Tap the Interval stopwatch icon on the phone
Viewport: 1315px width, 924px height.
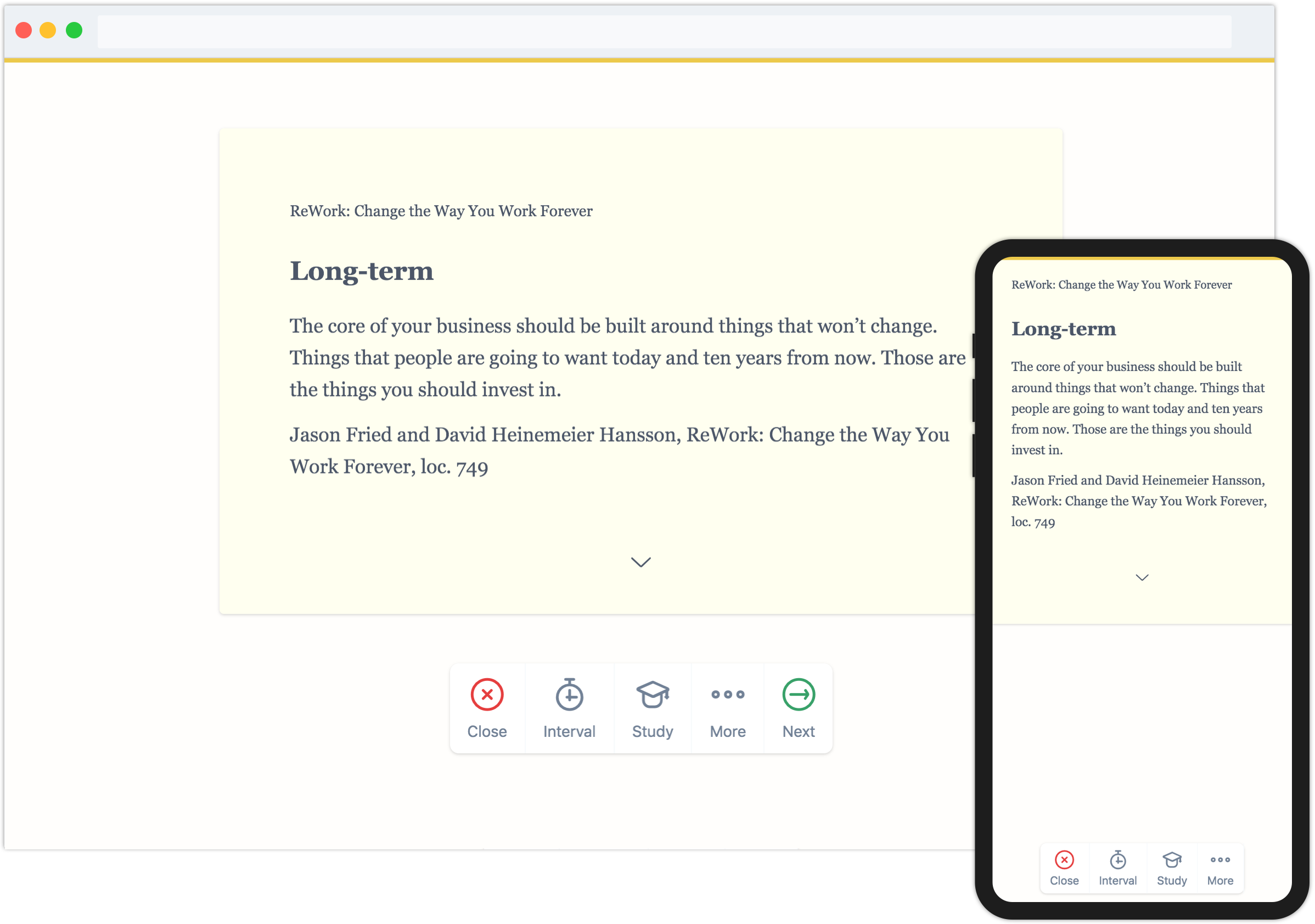coord(1117,860)
